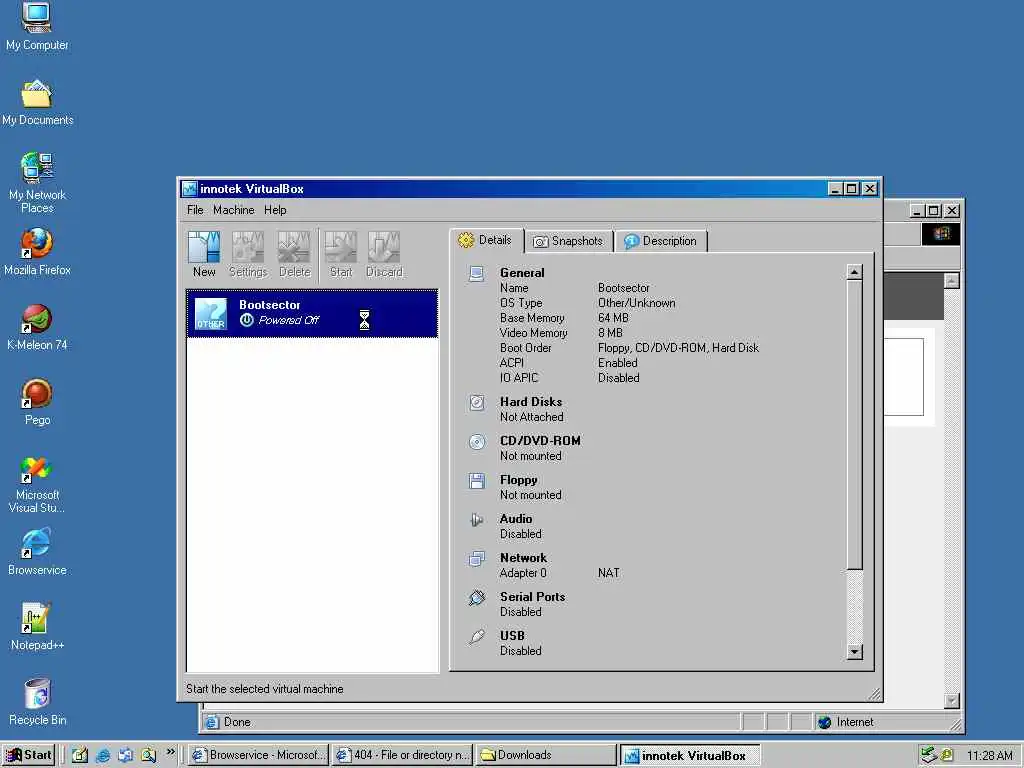Click the Audio speaker icon
This screenshot has height=768, width=1024.
click(x=477, y=520)
